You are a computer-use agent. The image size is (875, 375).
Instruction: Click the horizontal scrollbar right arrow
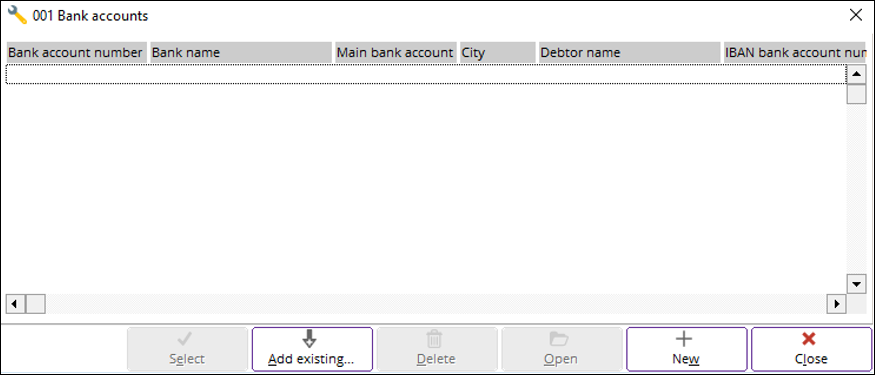836,304
